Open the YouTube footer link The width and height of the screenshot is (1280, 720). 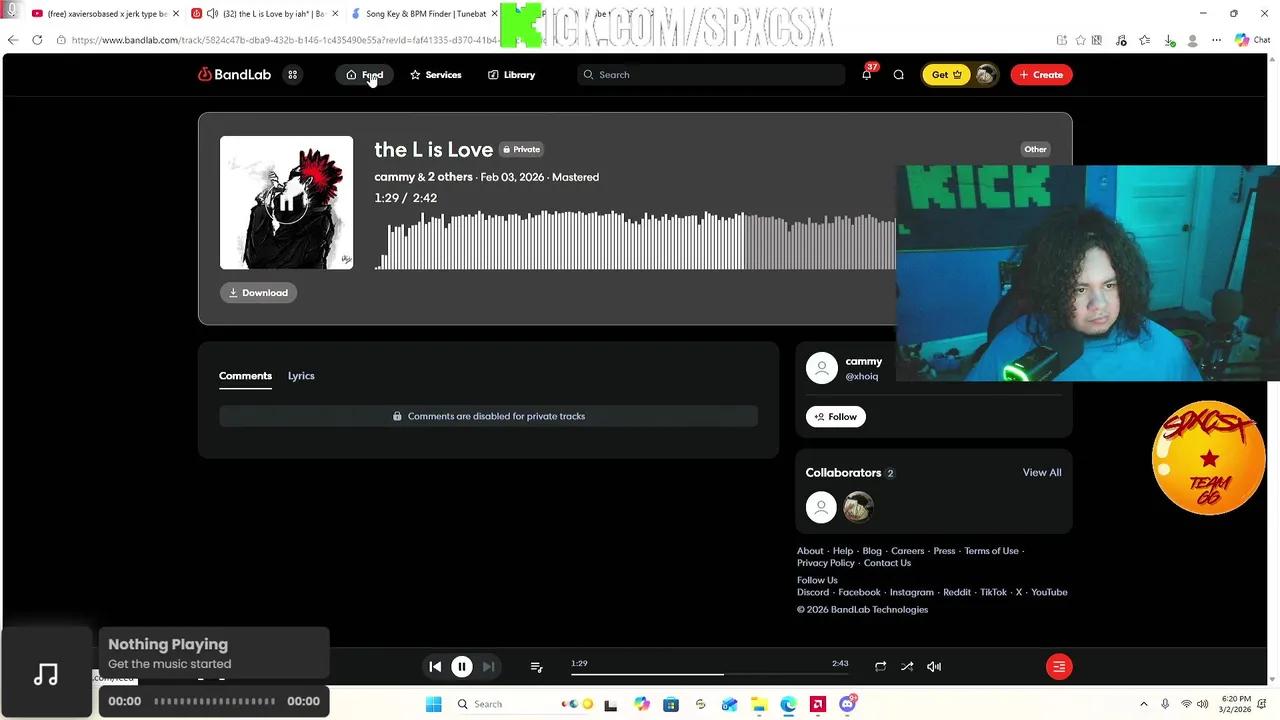pyautogui.click(x=1049, y=592)
